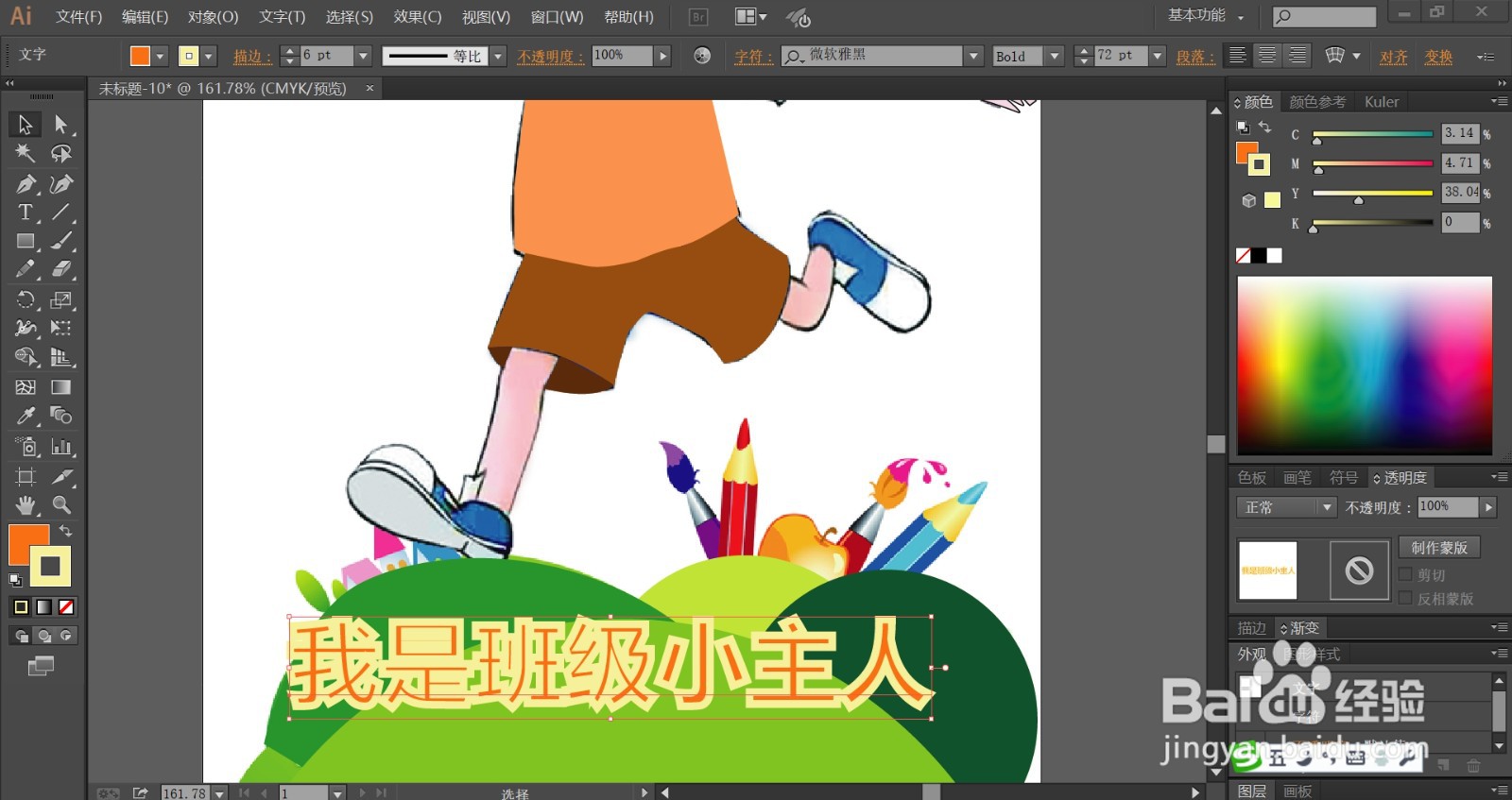Click the Recolor Artwork wheel icon
Viewport: 1512px width, 800px height.
(702, 56)
